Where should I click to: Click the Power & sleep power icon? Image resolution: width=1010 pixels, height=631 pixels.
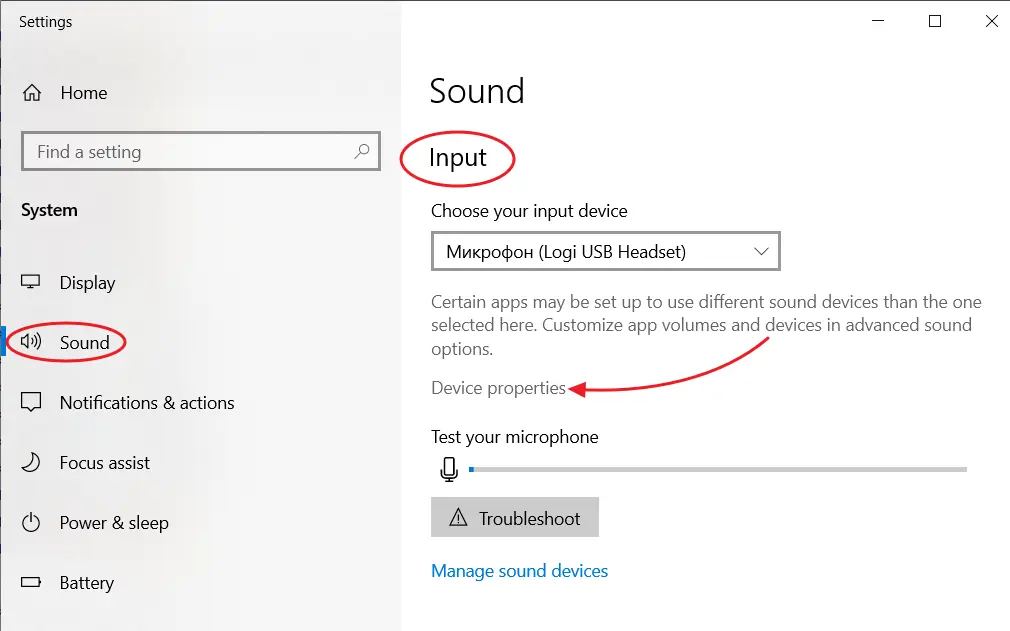click(32, 523)
